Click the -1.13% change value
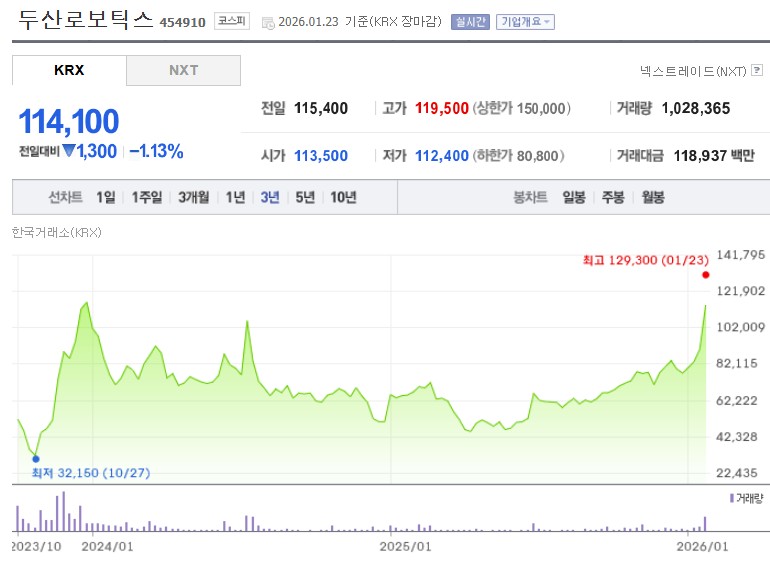The image size is (770, 561). (156, 151)
